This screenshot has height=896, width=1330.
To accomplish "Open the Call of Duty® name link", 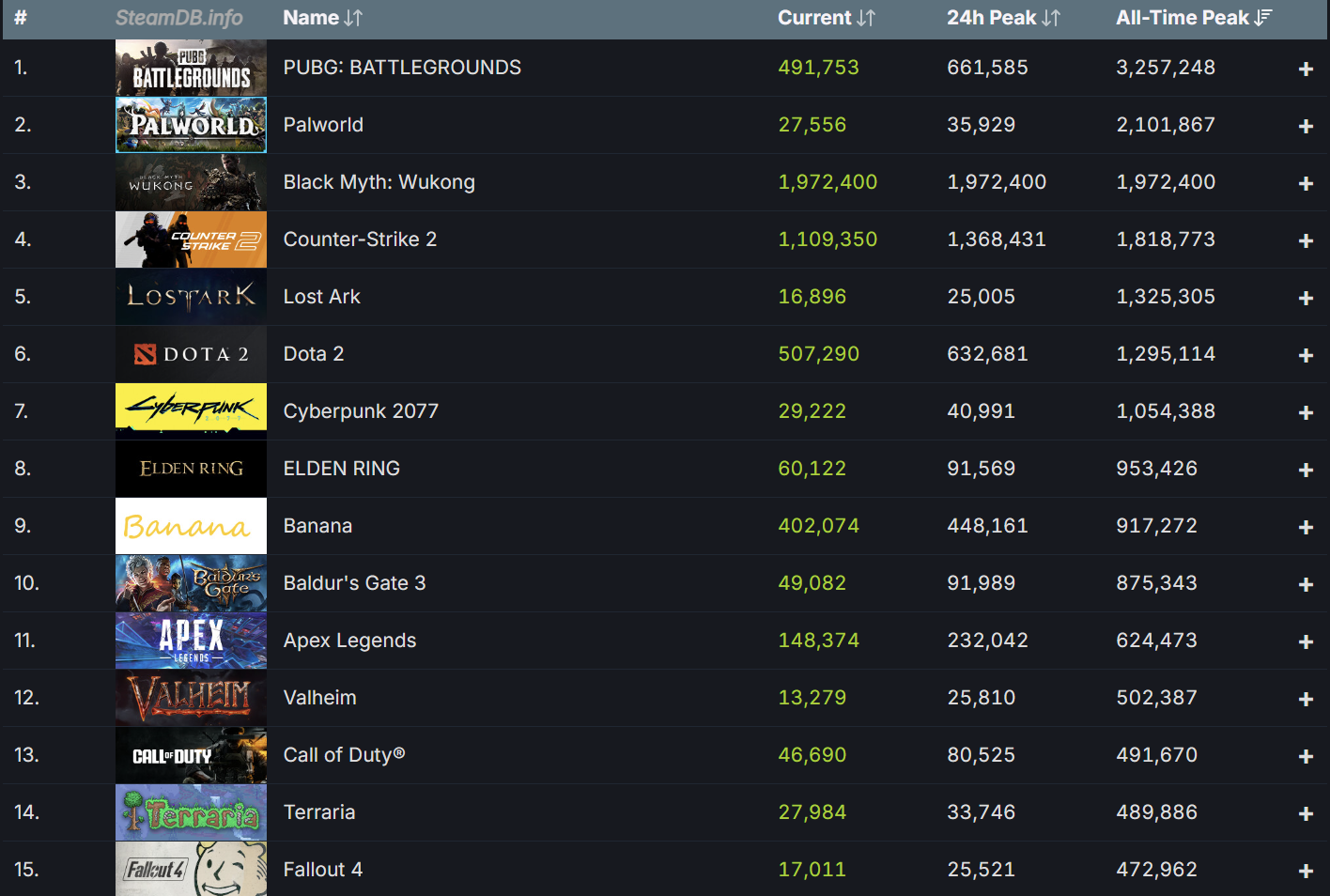I will [x=344, y=755].
